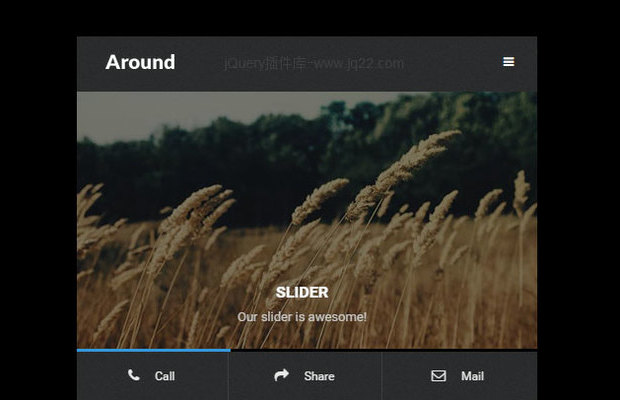This screenshot has width=620, height=400.
Task: Click the black margin right of the page
Action: [578, 200]
